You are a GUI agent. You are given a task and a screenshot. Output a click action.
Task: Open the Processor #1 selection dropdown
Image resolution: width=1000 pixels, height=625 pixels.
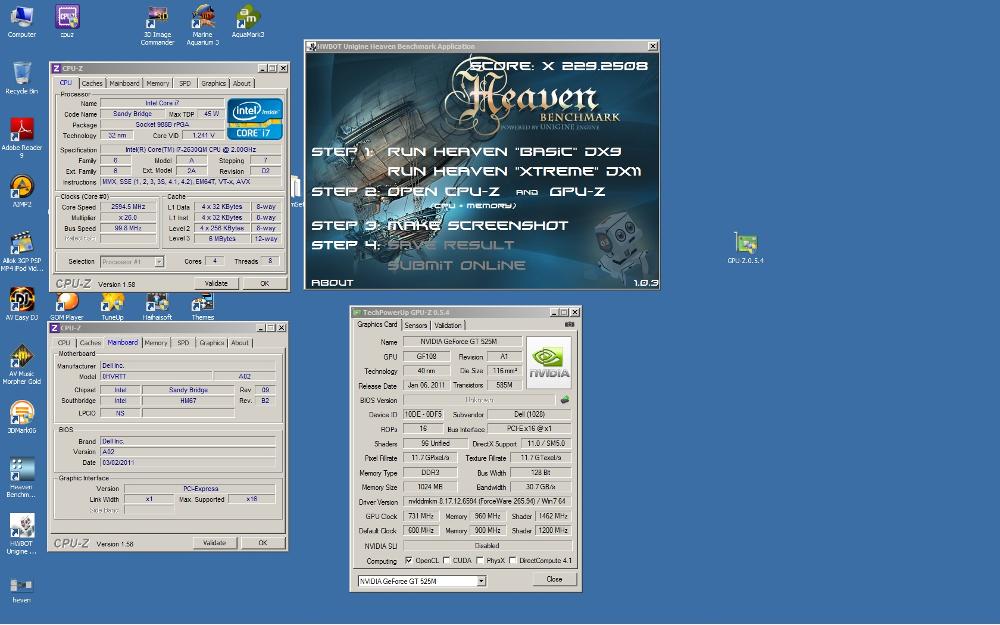click(132, 261)
